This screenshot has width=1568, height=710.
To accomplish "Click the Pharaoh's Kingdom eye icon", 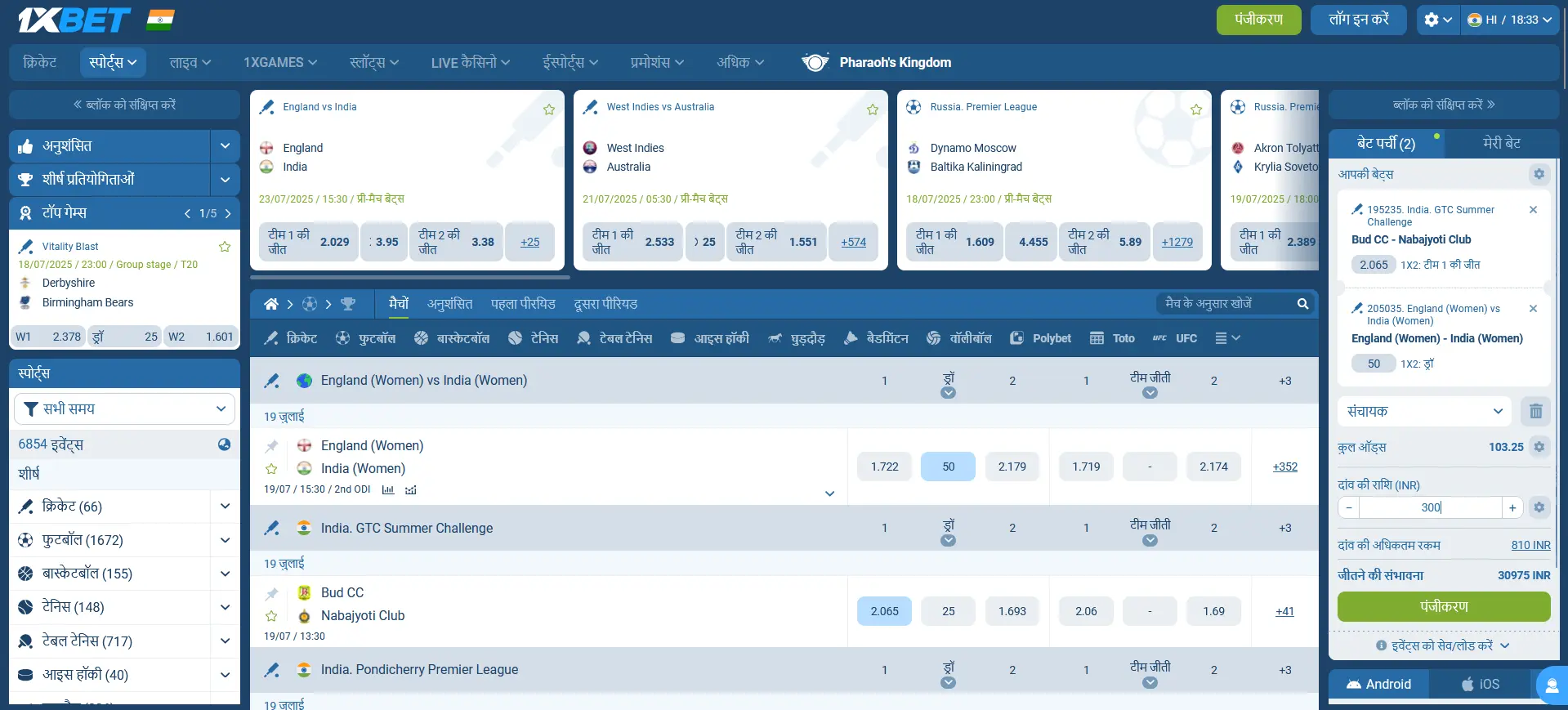I will 815,62.
